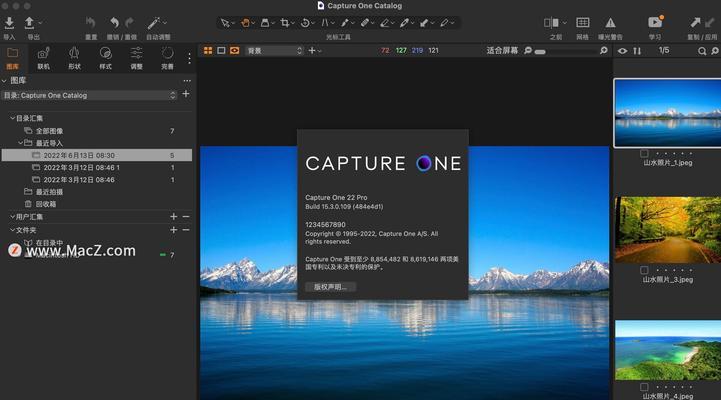
Task: Choose the Loupe cursor tool
Action: click(x=265, y=23)
